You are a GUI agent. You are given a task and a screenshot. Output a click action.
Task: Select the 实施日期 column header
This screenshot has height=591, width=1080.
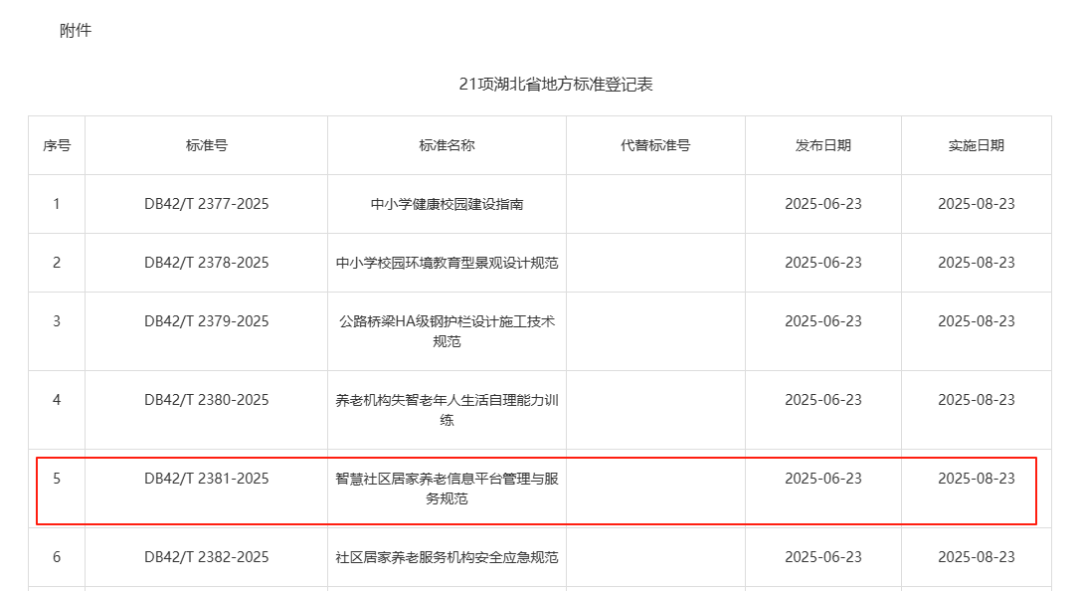point(976,145)
